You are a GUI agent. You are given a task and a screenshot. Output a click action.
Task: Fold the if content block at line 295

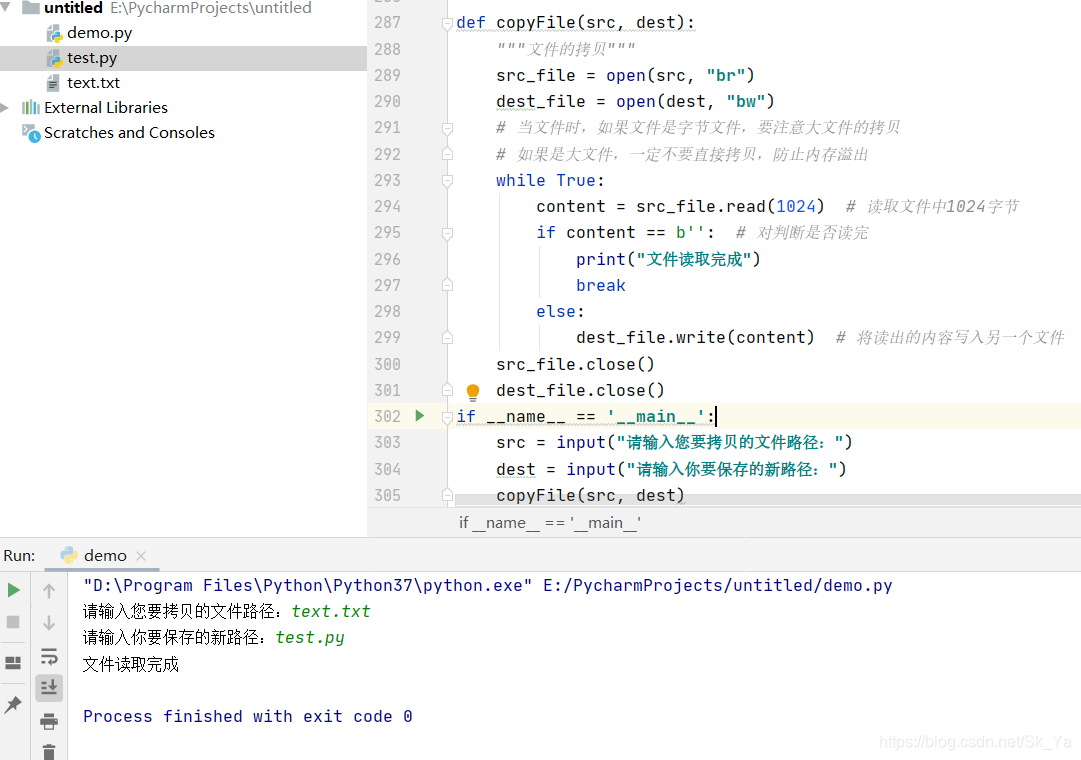pos(447,233)
